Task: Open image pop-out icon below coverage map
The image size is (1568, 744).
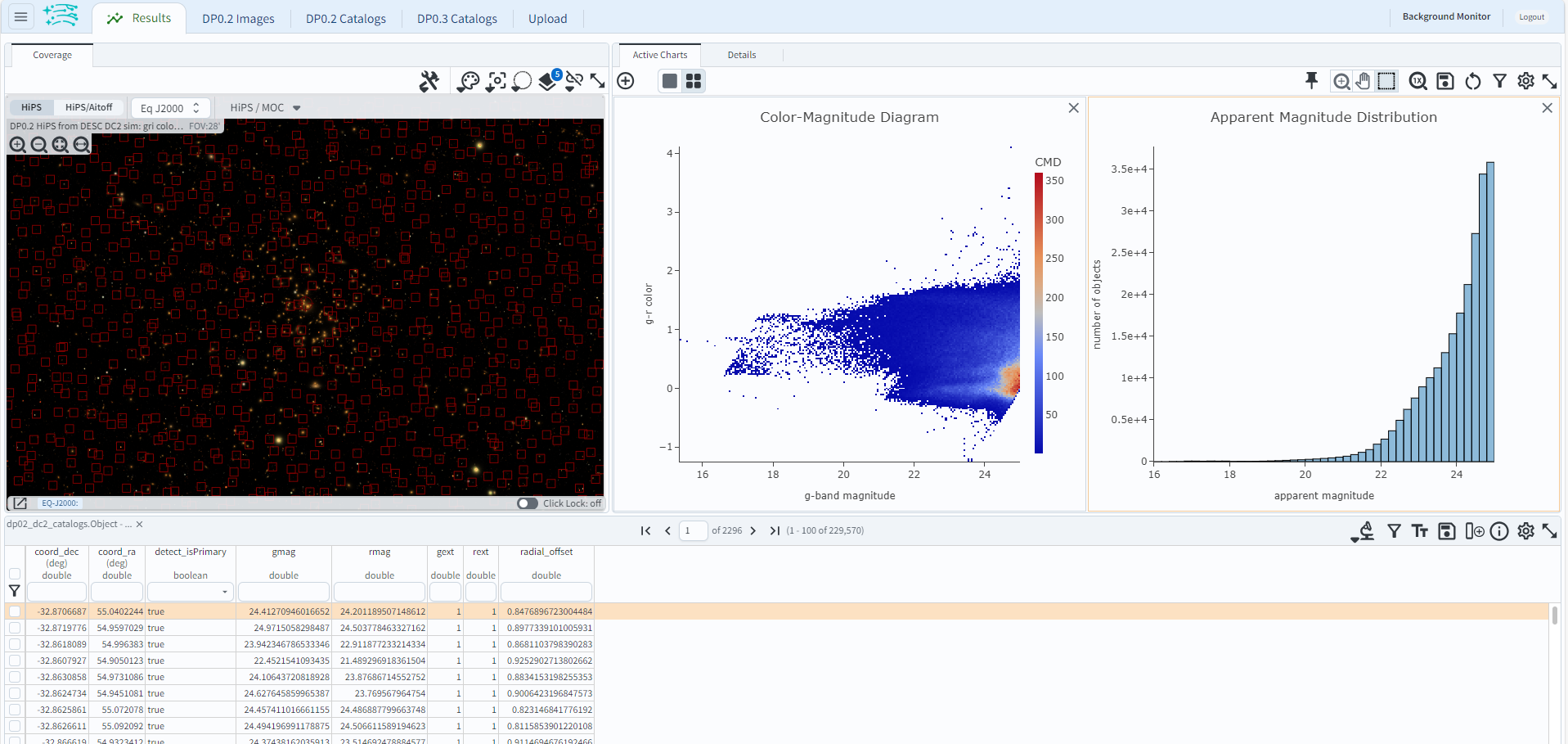Action: point(20,503)
